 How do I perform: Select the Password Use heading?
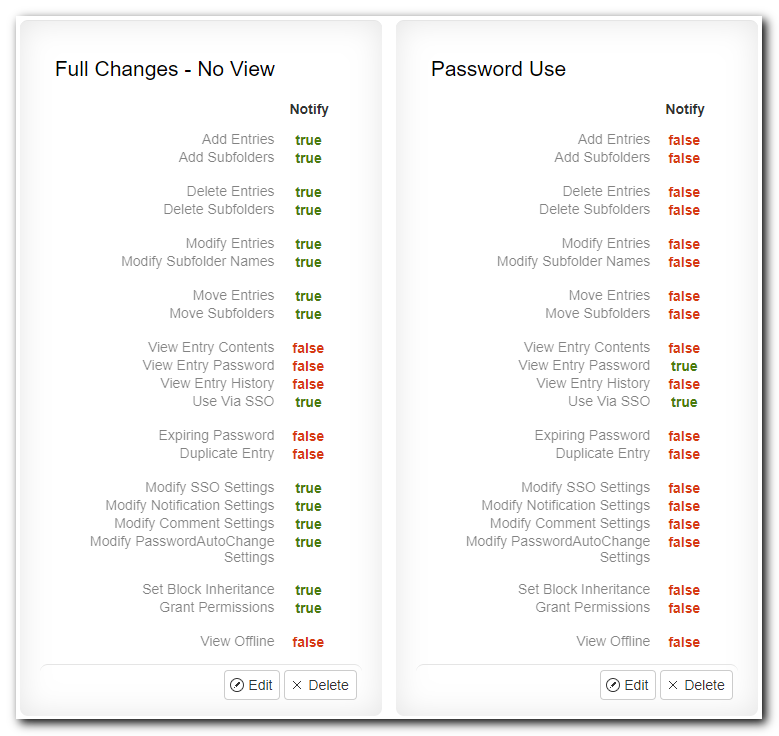[498, 69]
